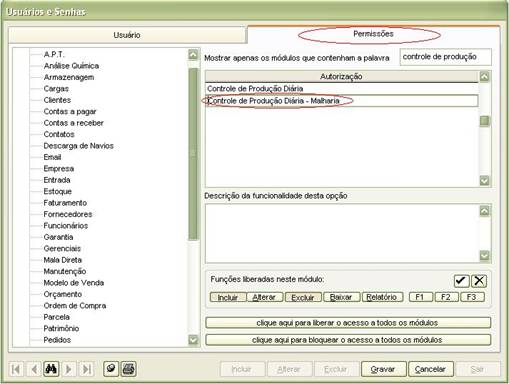
Task: Select Descarga de Navios tree item
Action: (78, 146)
